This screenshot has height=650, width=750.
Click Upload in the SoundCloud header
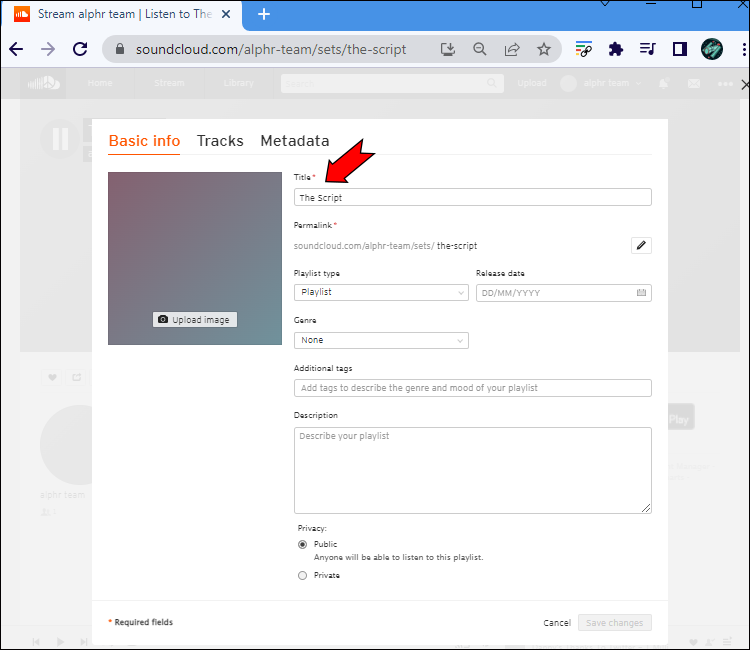click(531, 83)
